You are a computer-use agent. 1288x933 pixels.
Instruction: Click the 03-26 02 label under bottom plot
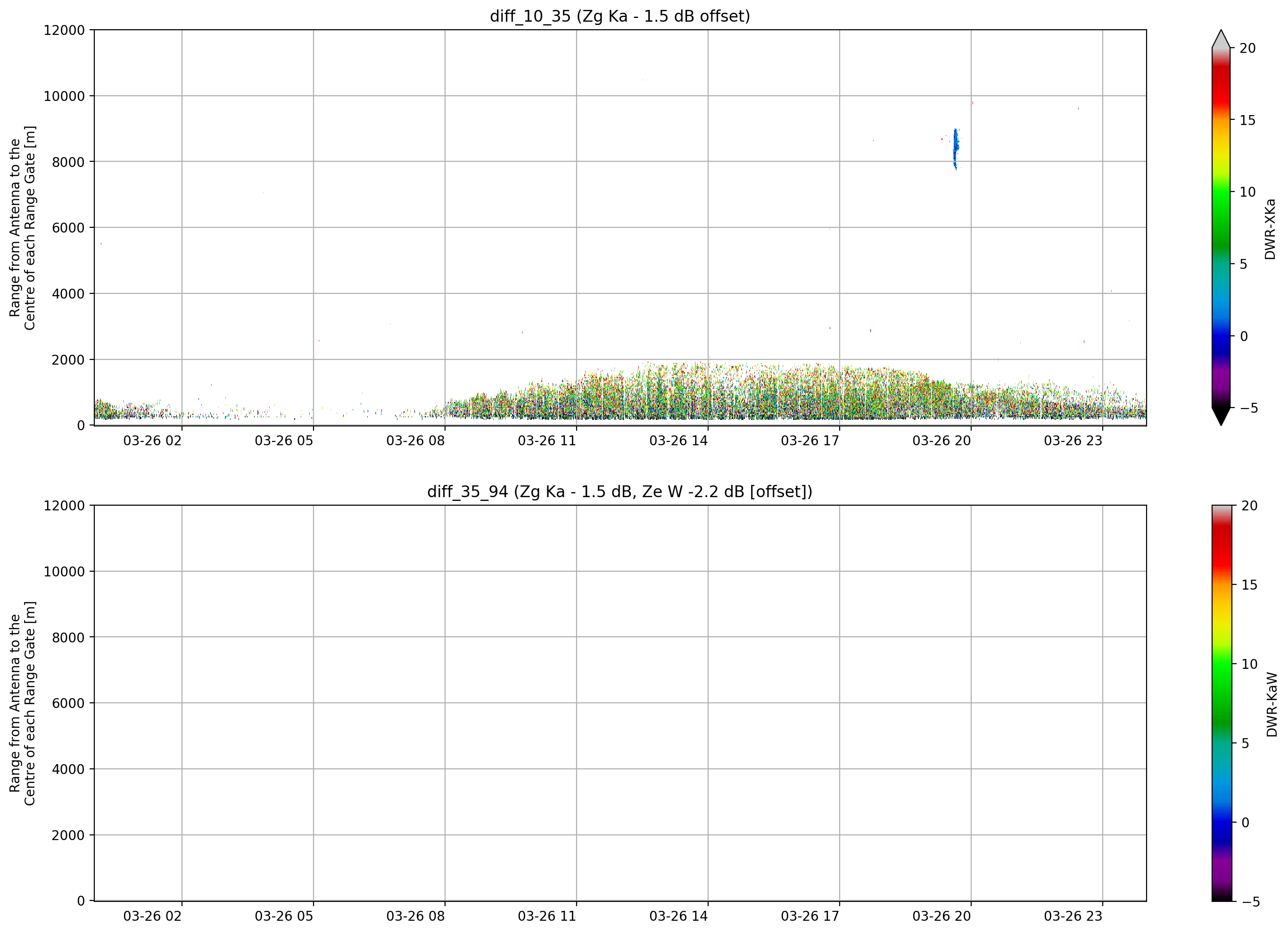152,916
